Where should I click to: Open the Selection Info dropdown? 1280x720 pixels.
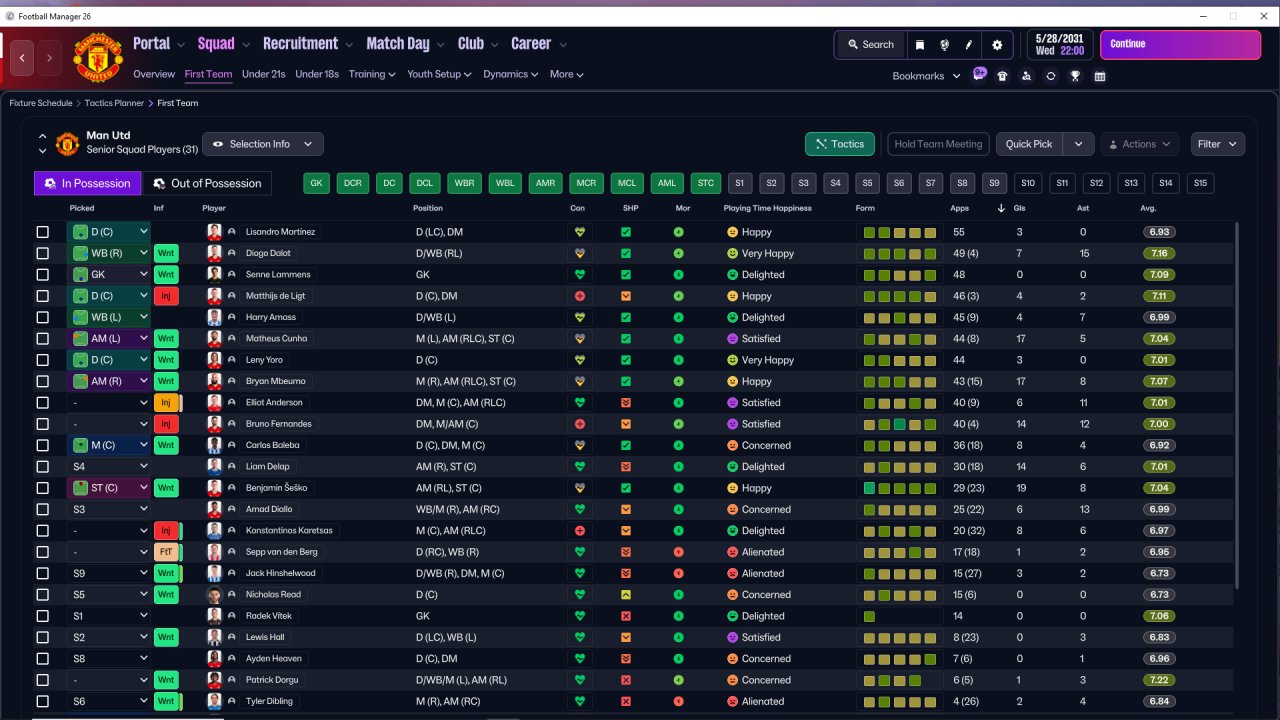[263, 144]
